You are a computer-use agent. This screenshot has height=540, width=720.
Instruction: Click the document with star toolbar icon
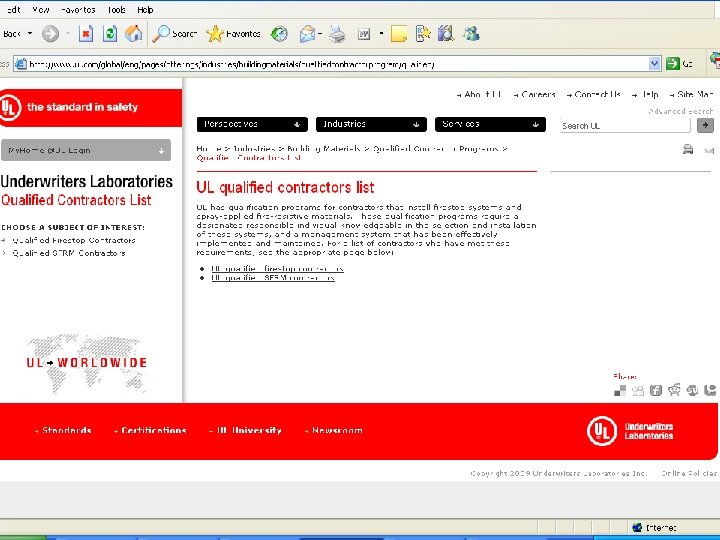coord(422,34)
